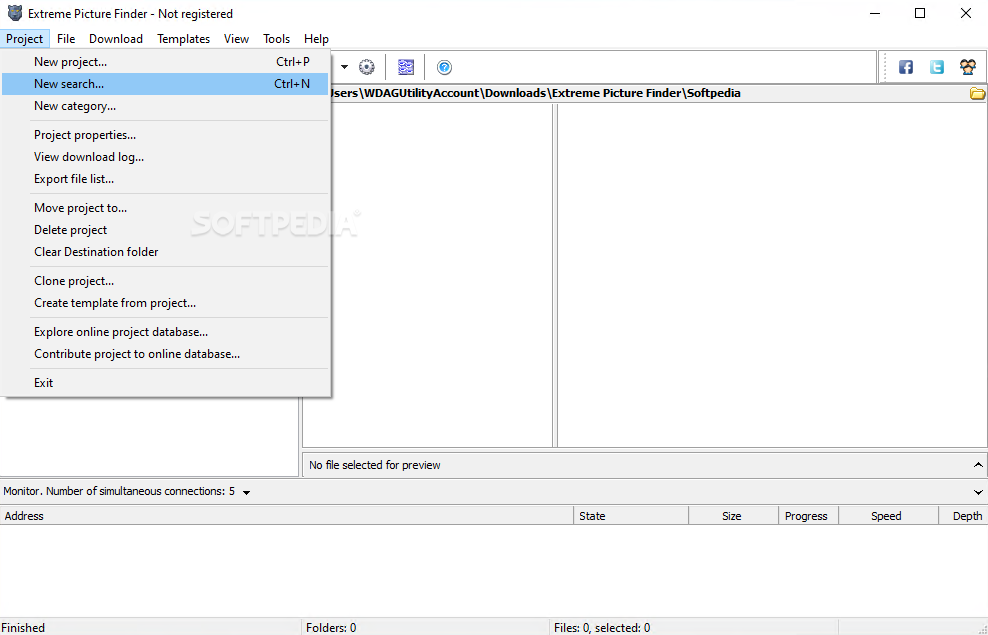Open the Templates menu
The image size is (988, 635).
click(183, 38)
